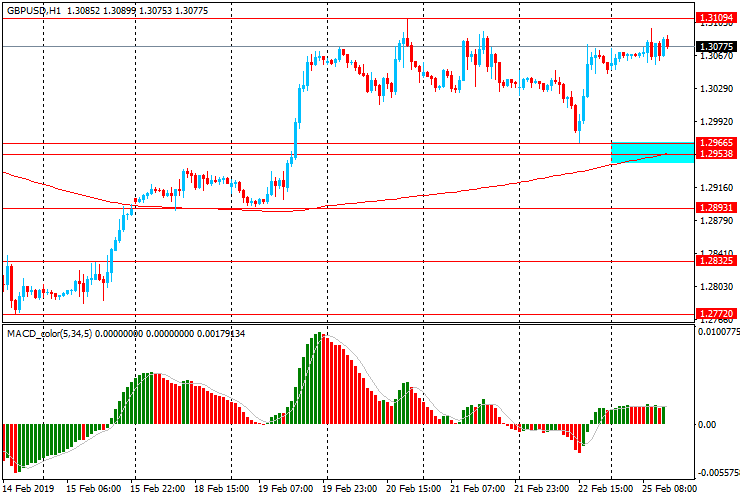
Task: Click the tallest green MACD histogram peak
Action: [319, 378]
